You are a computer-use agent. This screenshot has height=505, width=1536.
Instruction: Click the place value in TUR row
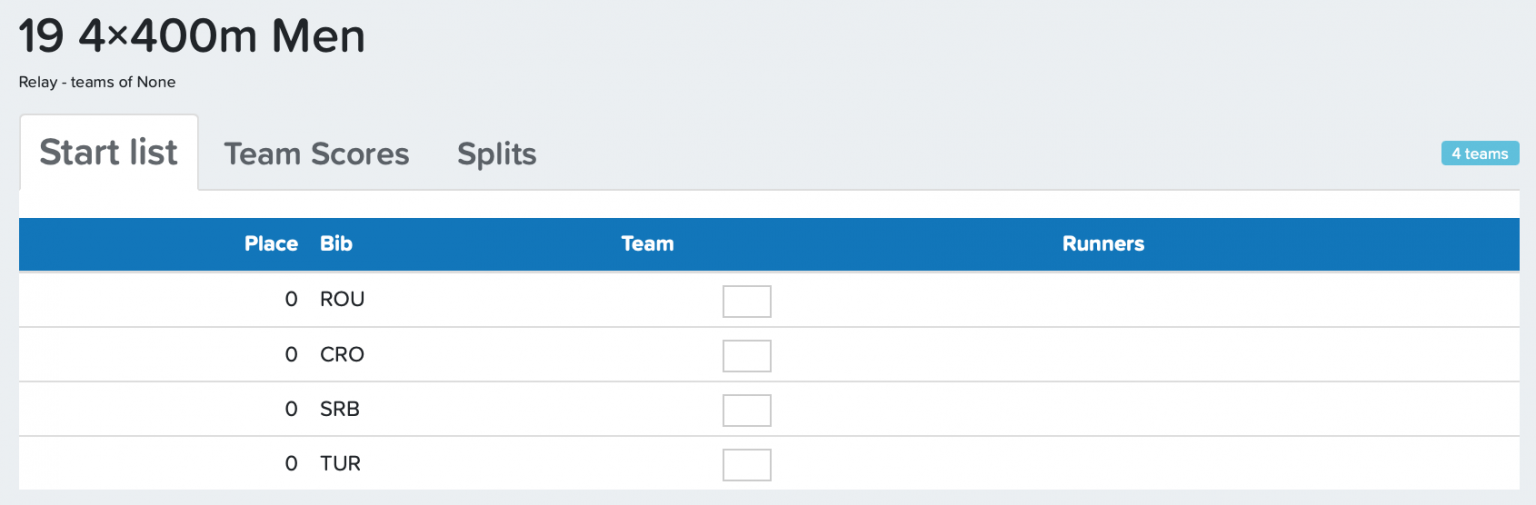[x=291, y=464]
